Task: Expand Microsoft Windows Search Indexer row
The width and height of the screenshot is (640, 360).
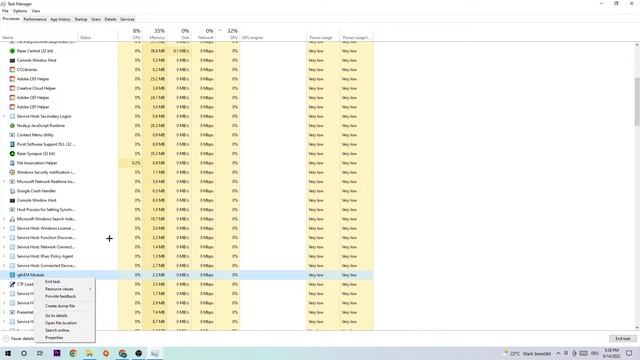Action: (x=4, y=219)
